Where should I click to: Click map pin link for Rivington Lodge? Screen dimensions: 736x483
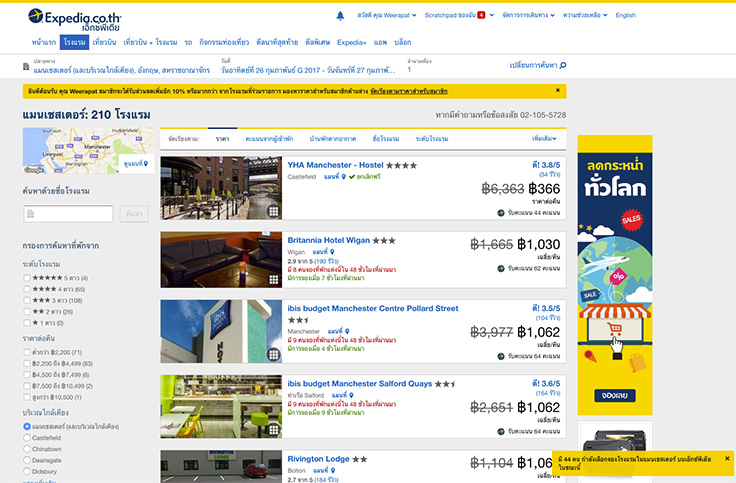coord(324,470)
